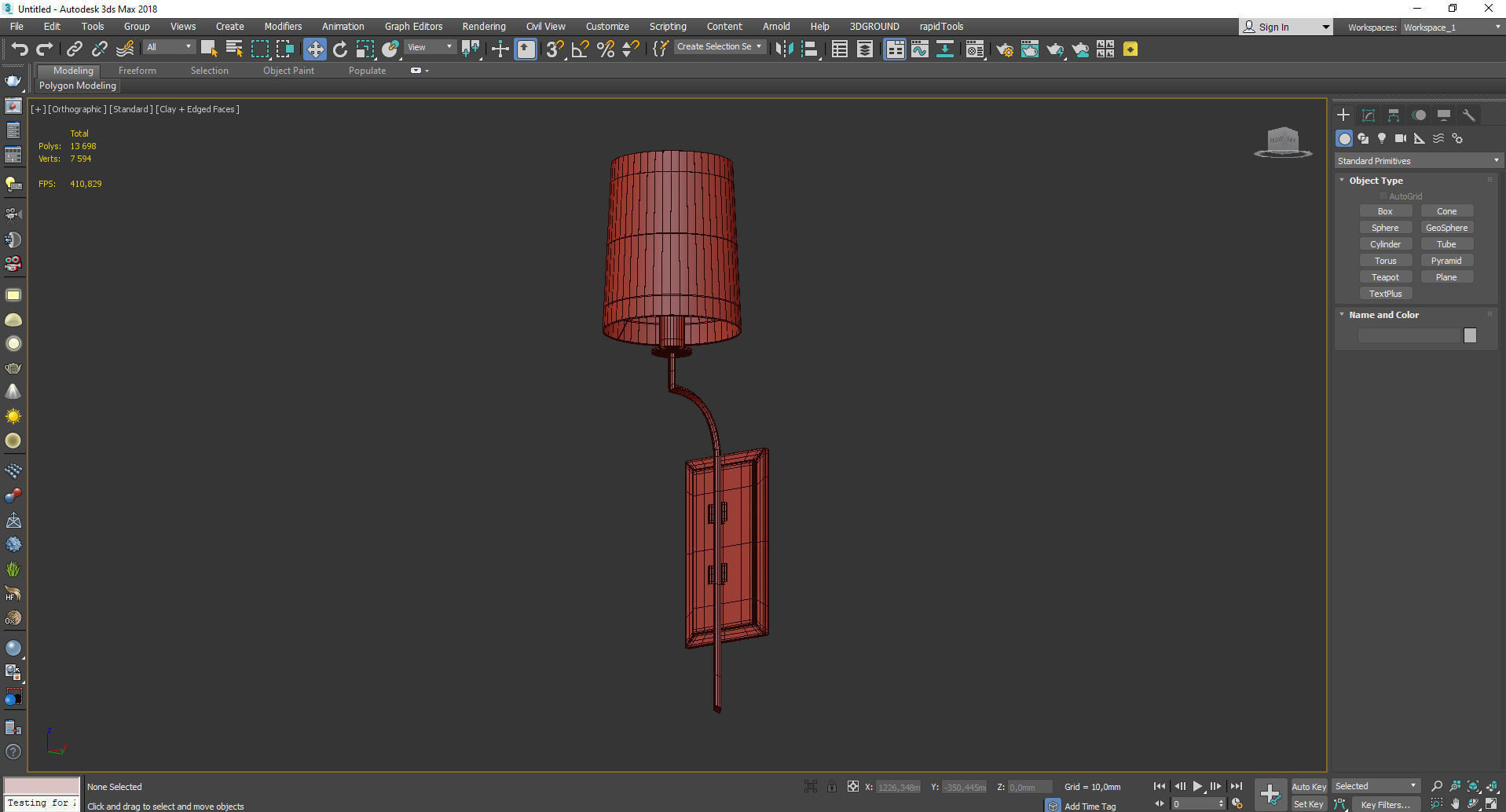Screen dimensions: 1506x812
Task: Open selection filter All dropdown
Action: 169,47
